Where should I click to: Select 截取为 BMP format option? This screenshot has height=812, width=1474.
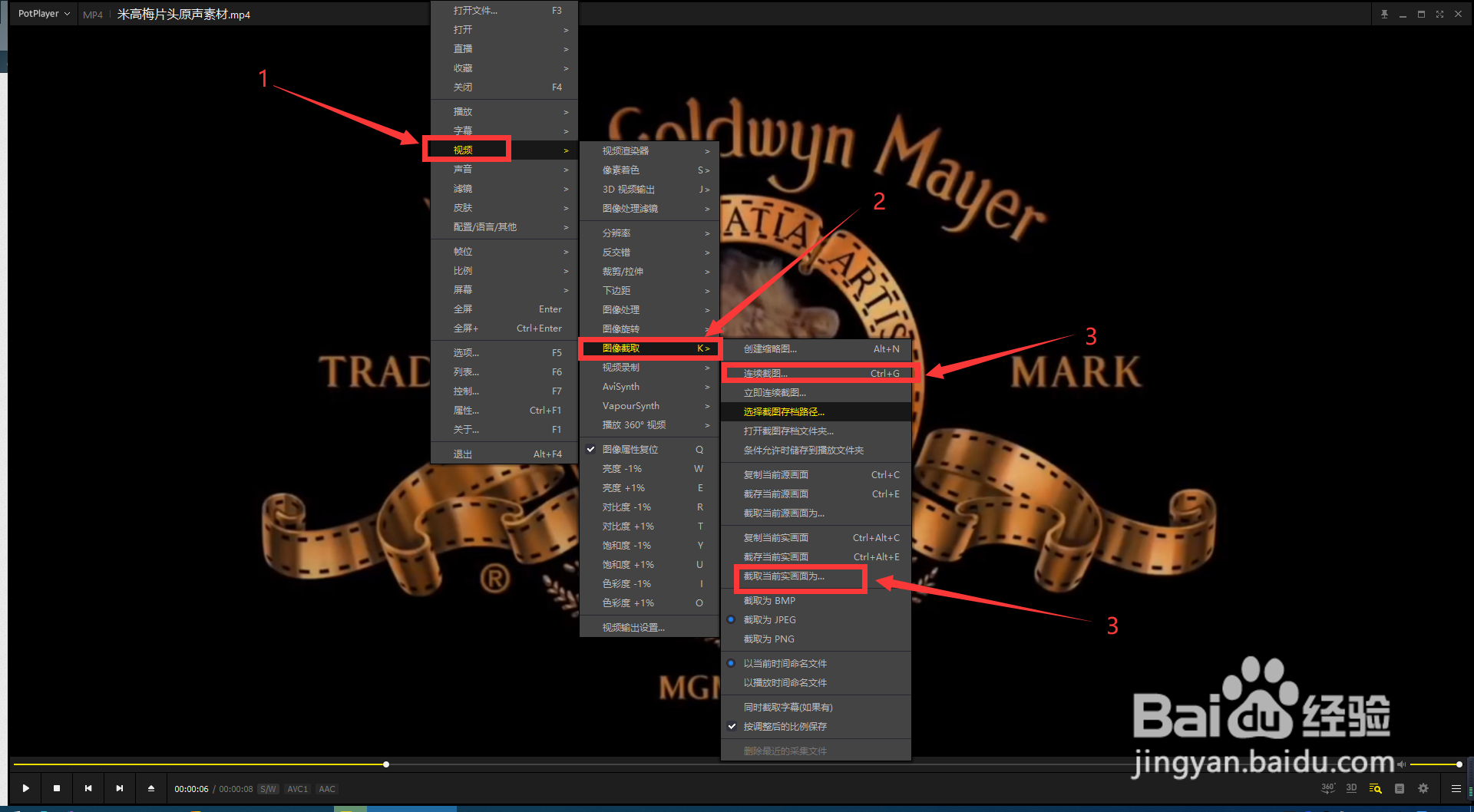tap(816, 601)
